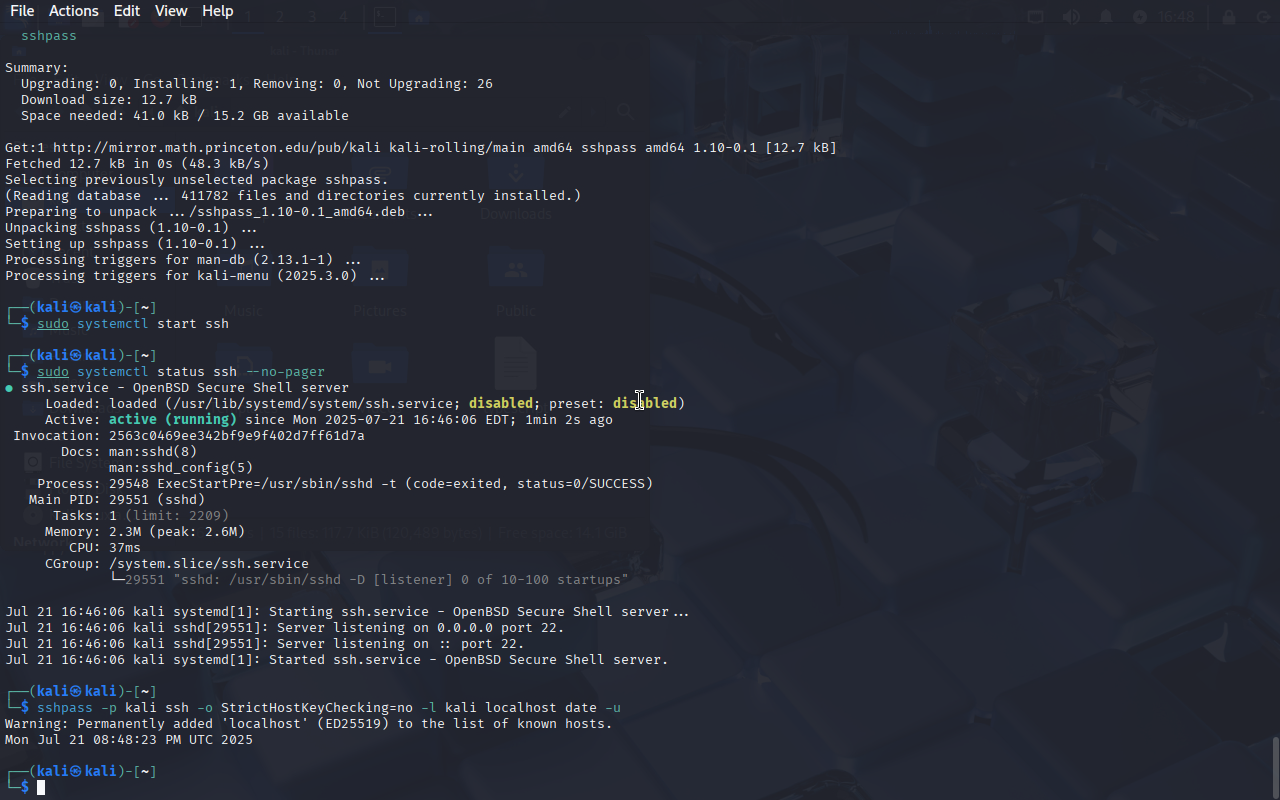The width and height of the screenshot is (1280, 800).
Task: Click 'Unpacking sshpass (1.10-0.1)' line
Action: pos(131,228)
